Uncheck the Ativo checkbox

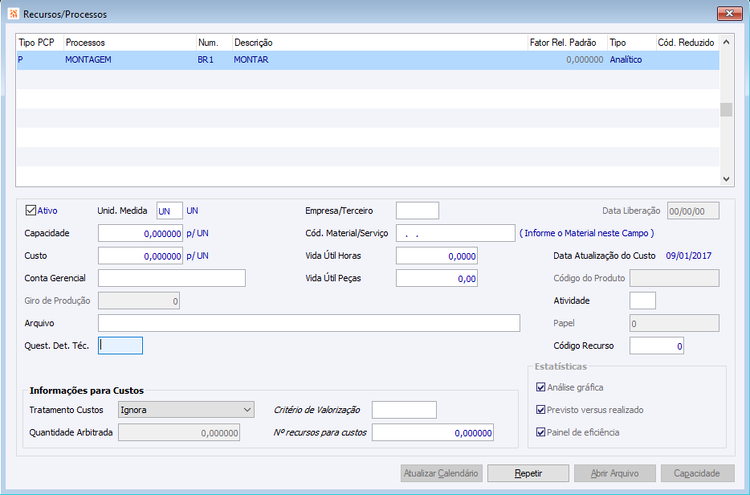(x=31, y=210)
